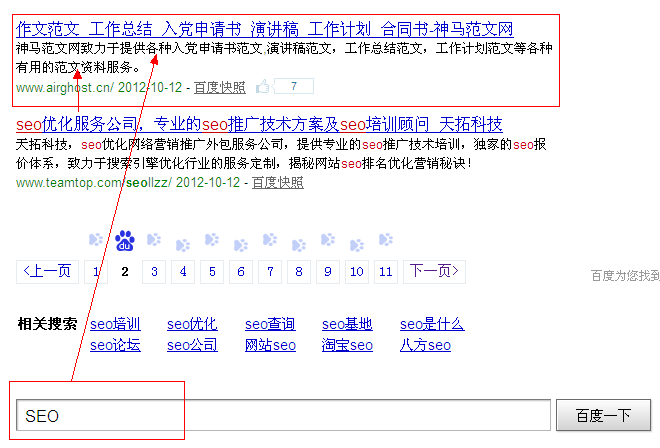Select related search seo培训
The image size is (660, 448).
click(x=115, y=324)
